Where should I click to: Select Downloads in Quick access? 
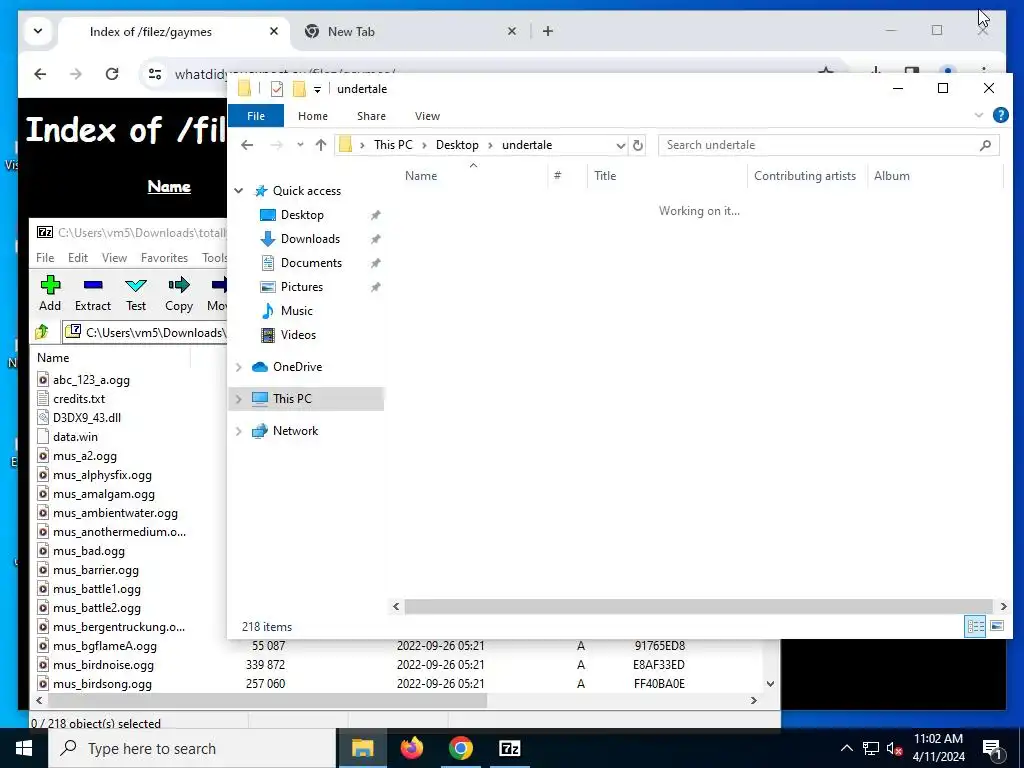pos(310,239)
